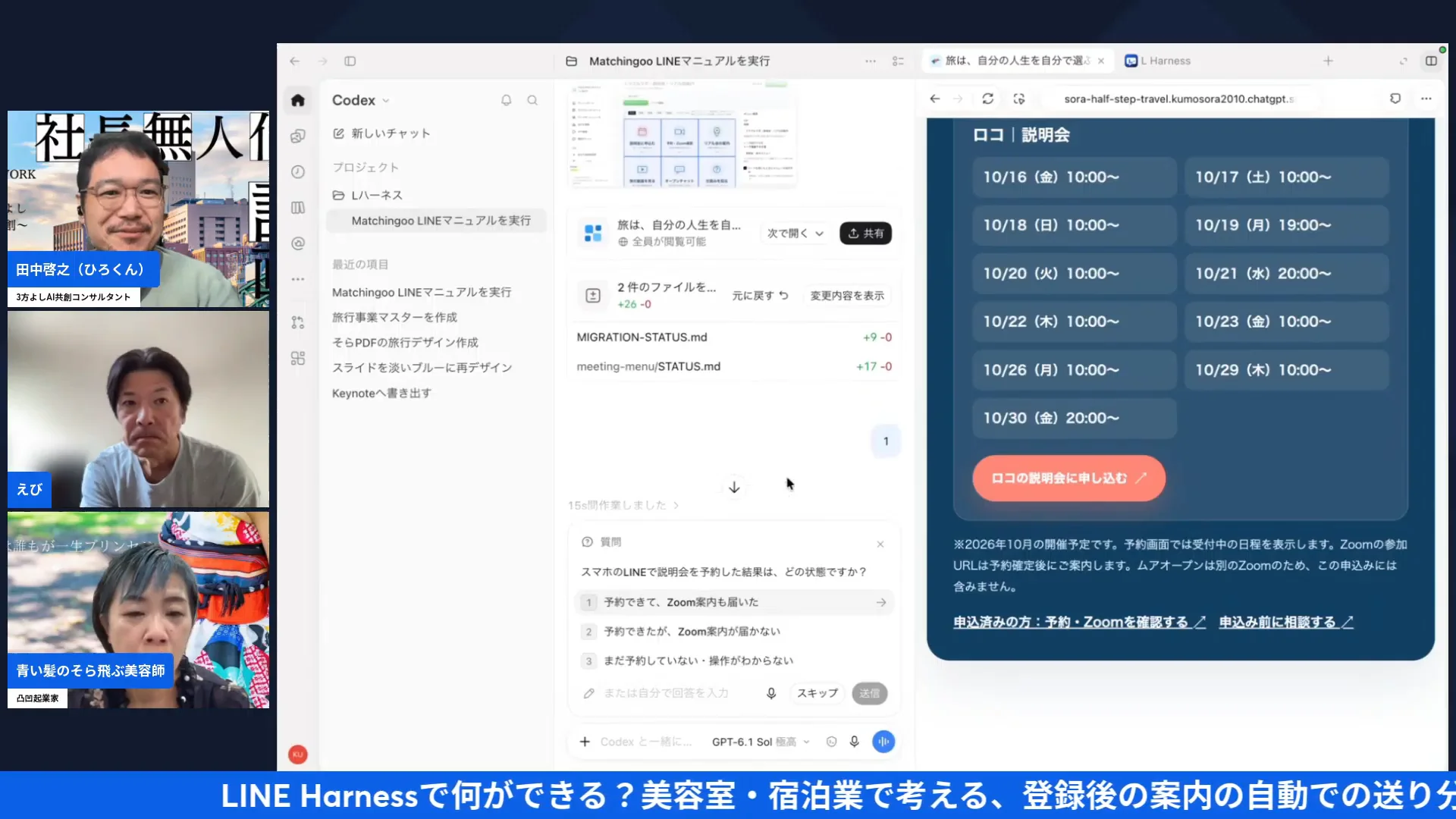Choose option 予約できて、Zoom案内も届いた
This screenshot has width=1456, height=819.
734,602
